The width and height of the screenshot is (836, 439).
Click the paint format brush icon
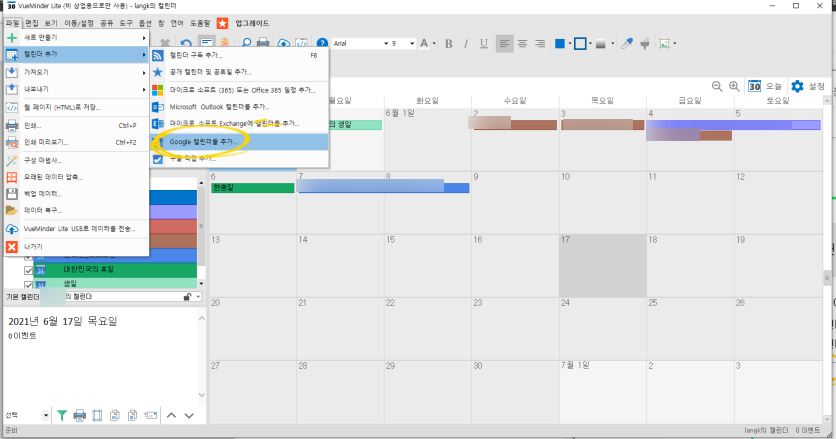pyautogui.click(x=645, y=44)
